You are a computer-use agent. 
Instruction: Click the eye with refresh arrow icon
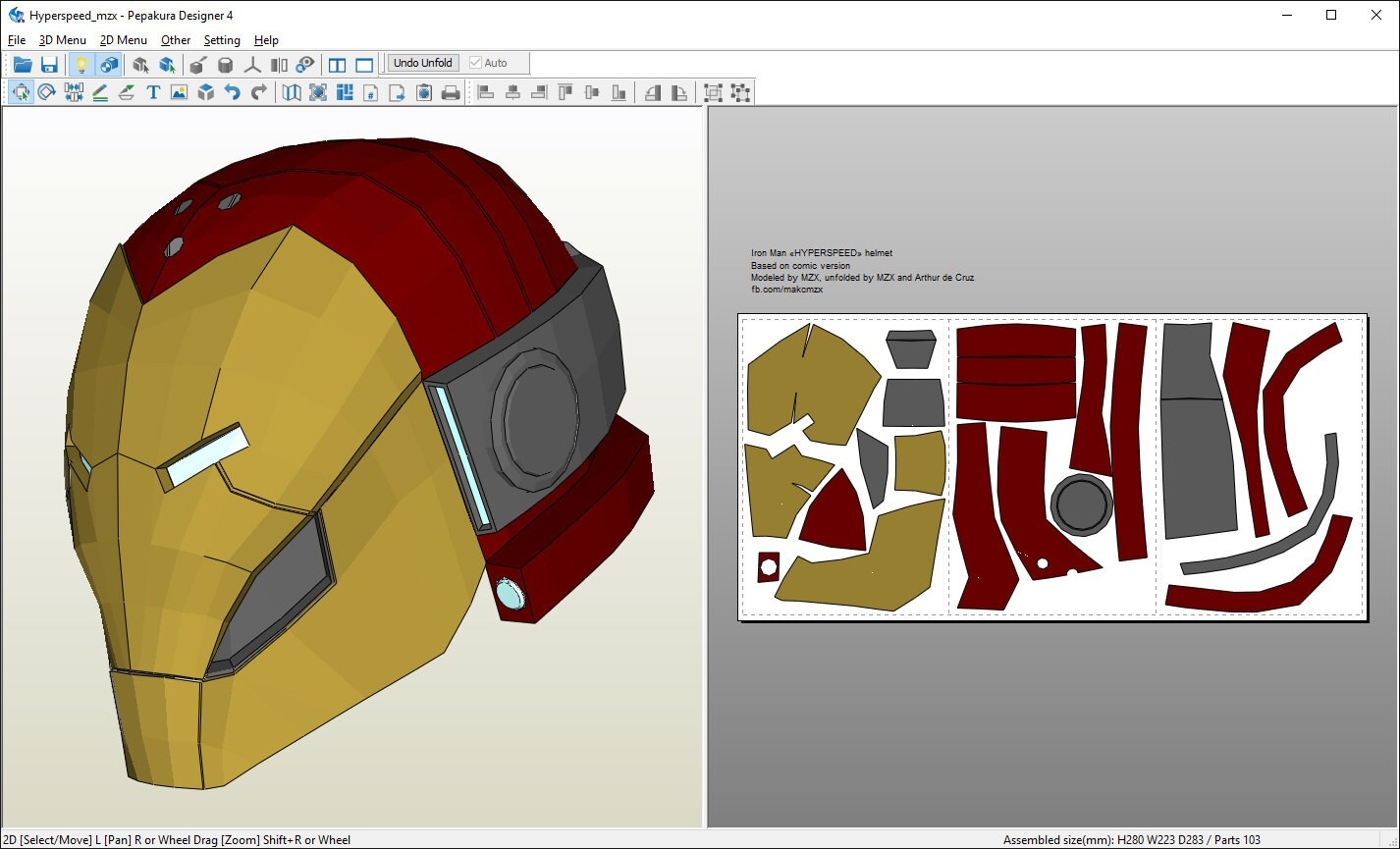tap(305, 65)
